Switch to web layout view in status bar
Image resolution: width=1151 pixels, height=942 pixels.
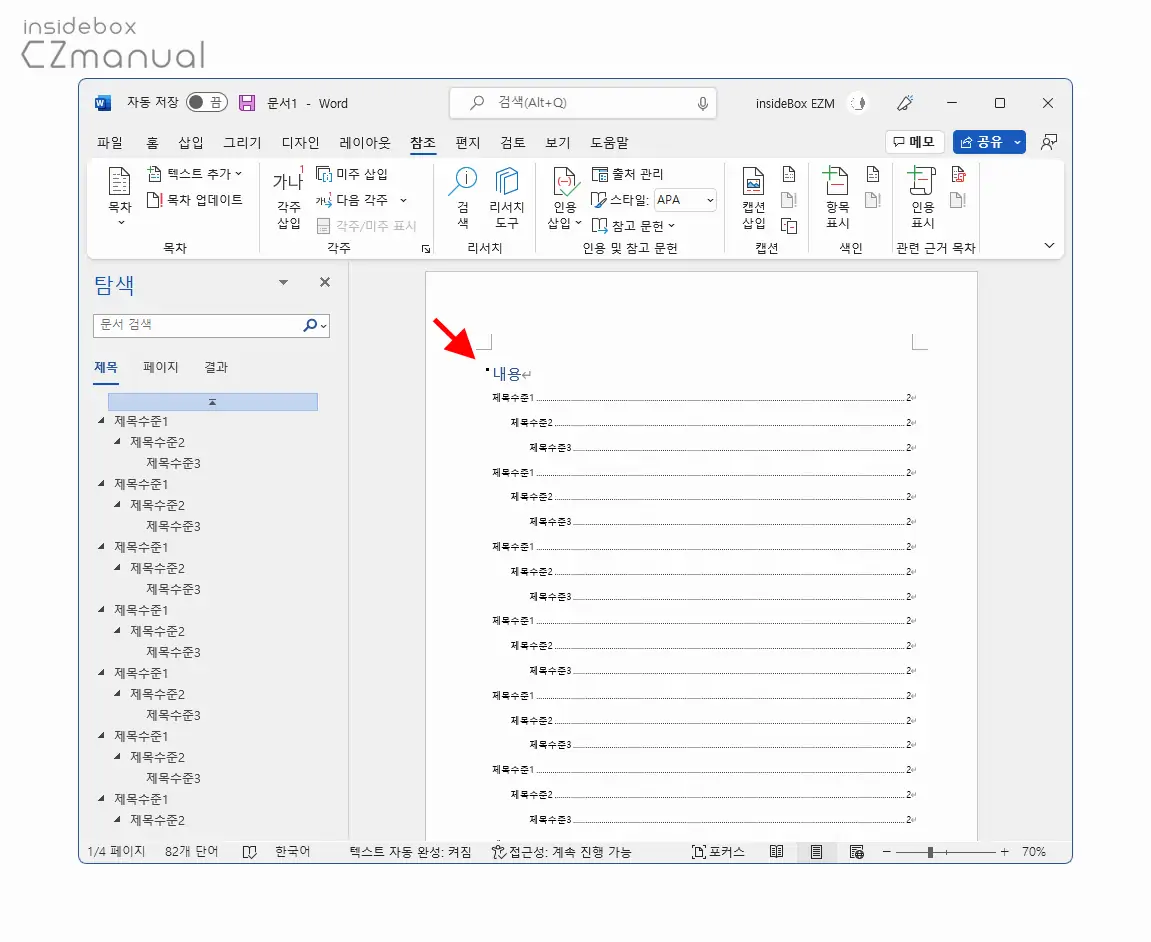(x=856, y=852)
